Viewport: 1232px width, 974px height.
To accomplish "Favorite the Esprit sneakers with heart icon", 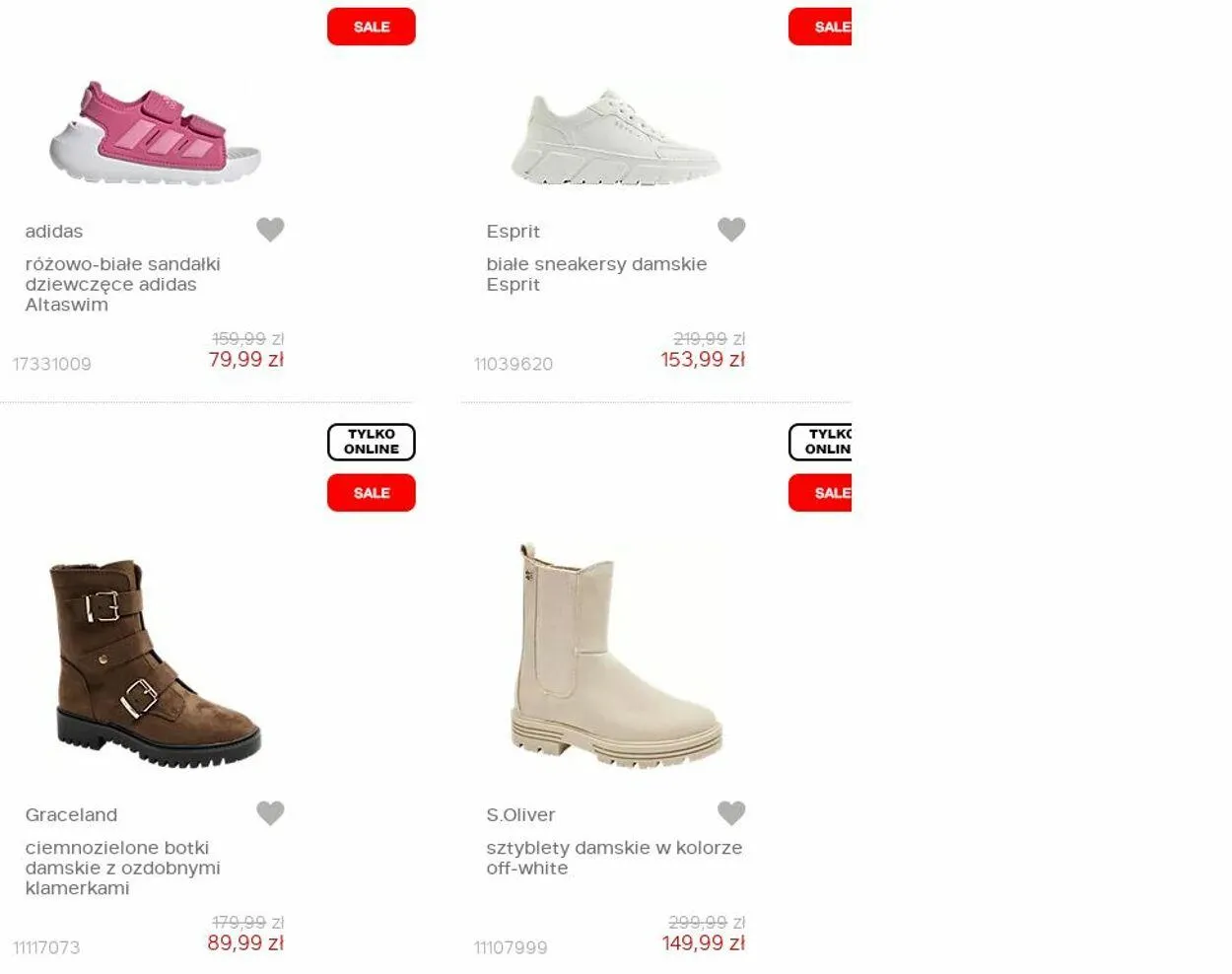I will 731,230.
